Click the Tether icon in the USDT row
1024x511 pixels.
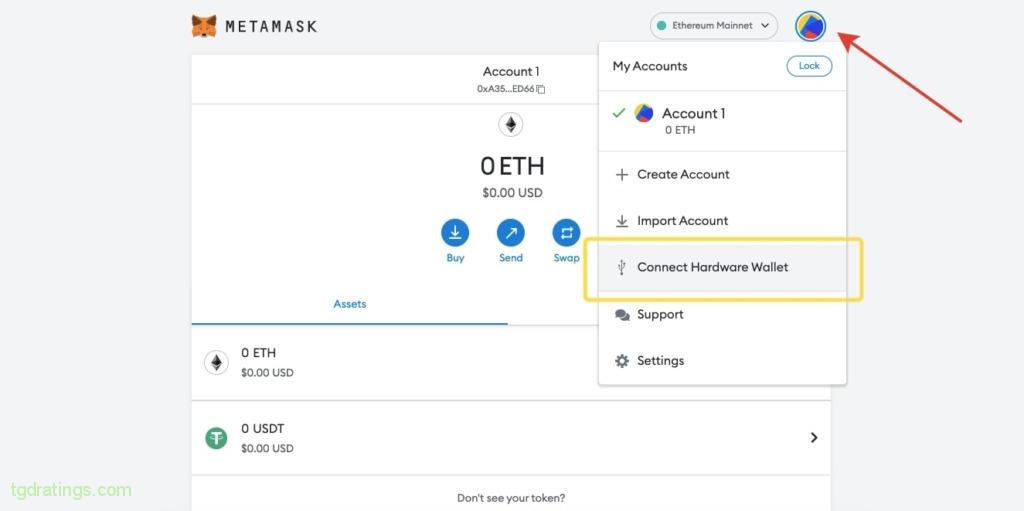tap(216, 438)
